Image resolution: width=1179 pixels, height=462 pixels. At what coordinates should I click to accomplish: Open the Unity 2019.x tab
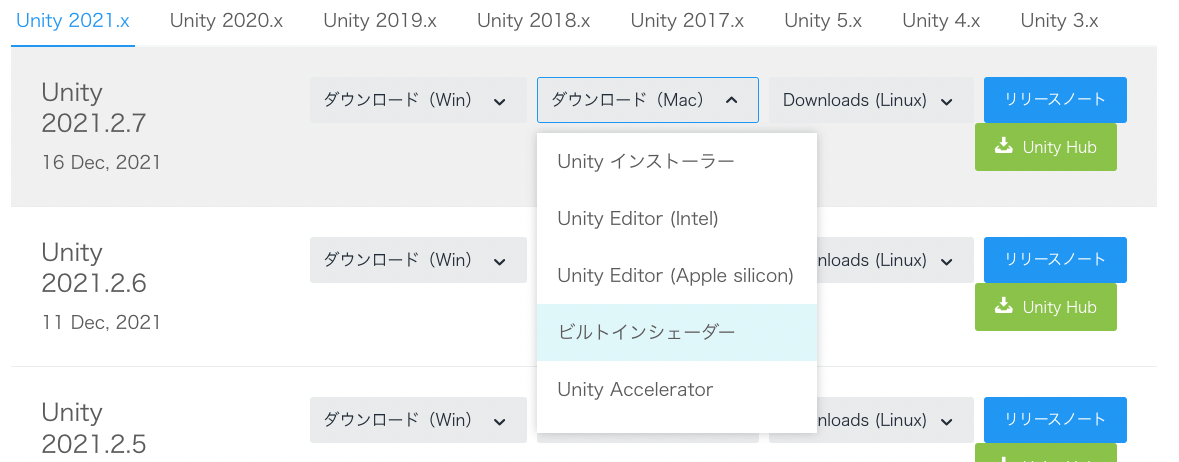(380, 21)
